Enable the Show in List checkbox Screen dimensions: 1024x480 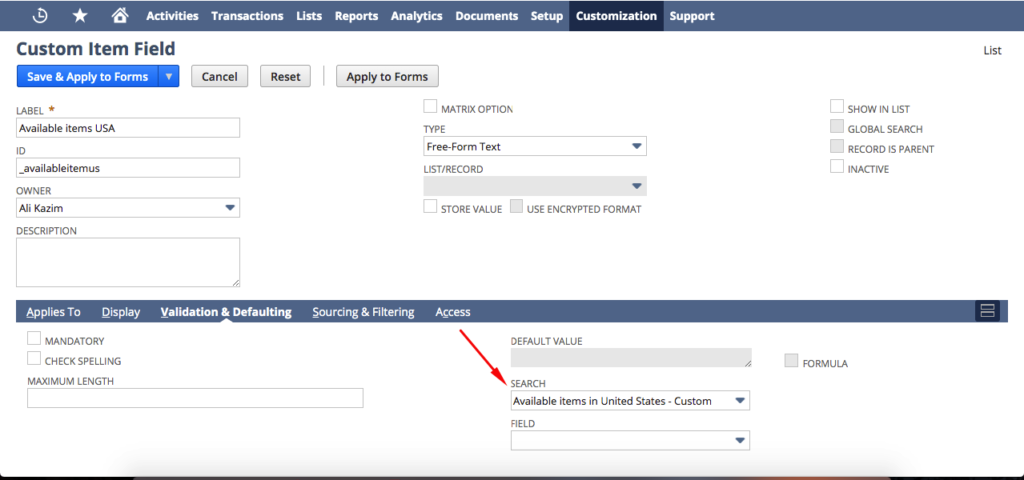click(x=837, y=106)
